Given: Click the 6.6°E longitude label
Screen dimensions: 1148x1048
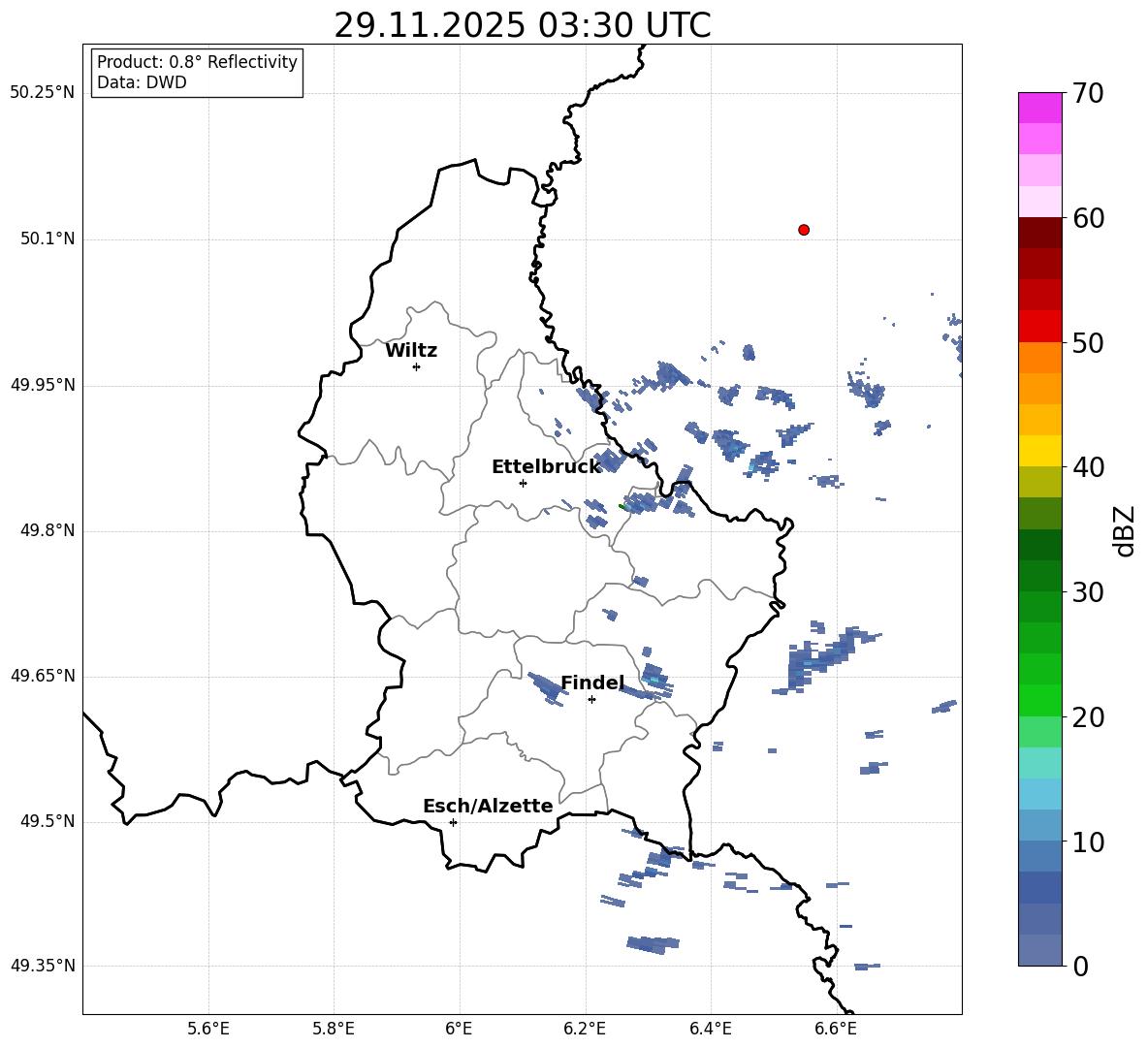Looking at the screenshot, I should pos(836,1029).
